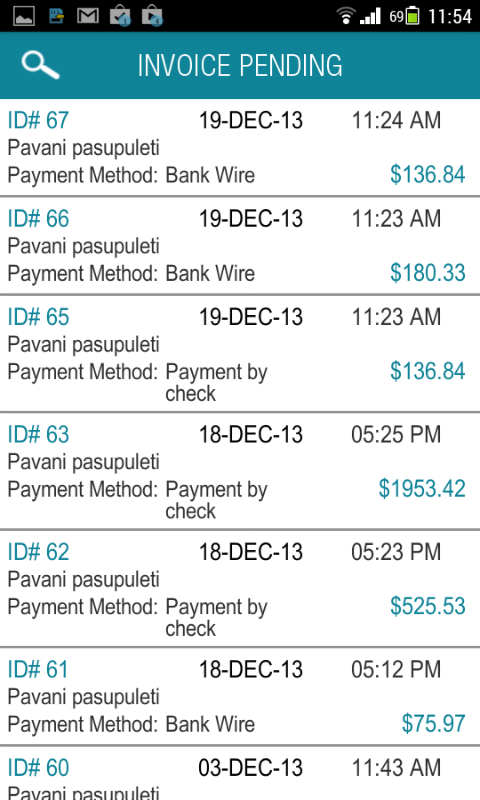Select invoice ID# 65
Image resolution: width=480 pixels, height=800 pixels.
[x=240, y=353]
